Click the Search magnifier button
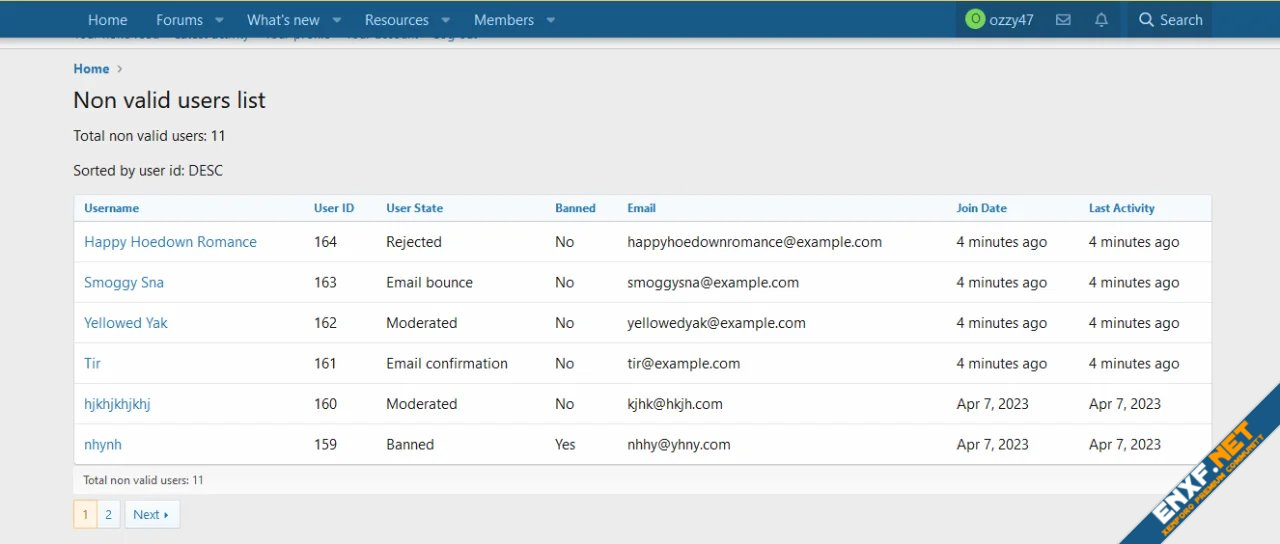 point(1170,20)
